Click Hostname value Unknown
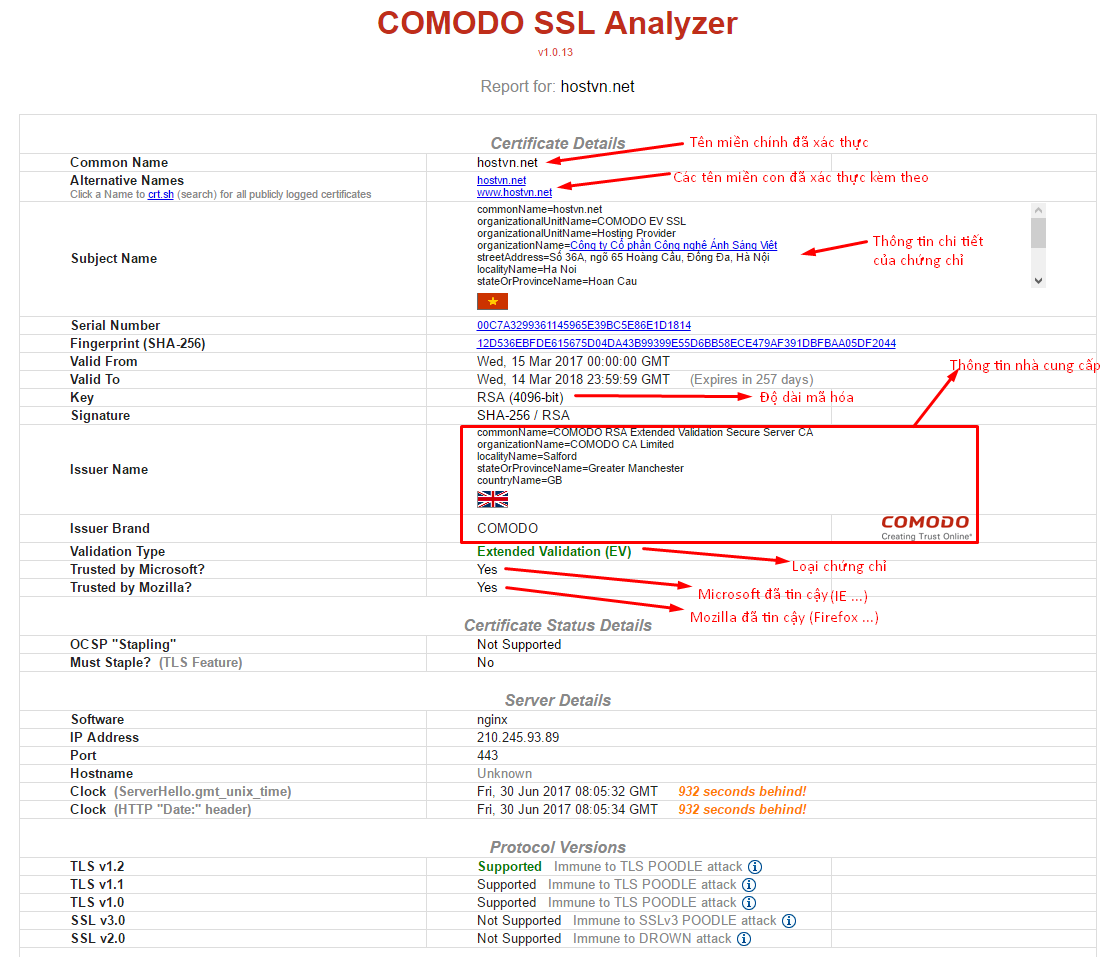 pyautogui.click(x=504, y=774)
